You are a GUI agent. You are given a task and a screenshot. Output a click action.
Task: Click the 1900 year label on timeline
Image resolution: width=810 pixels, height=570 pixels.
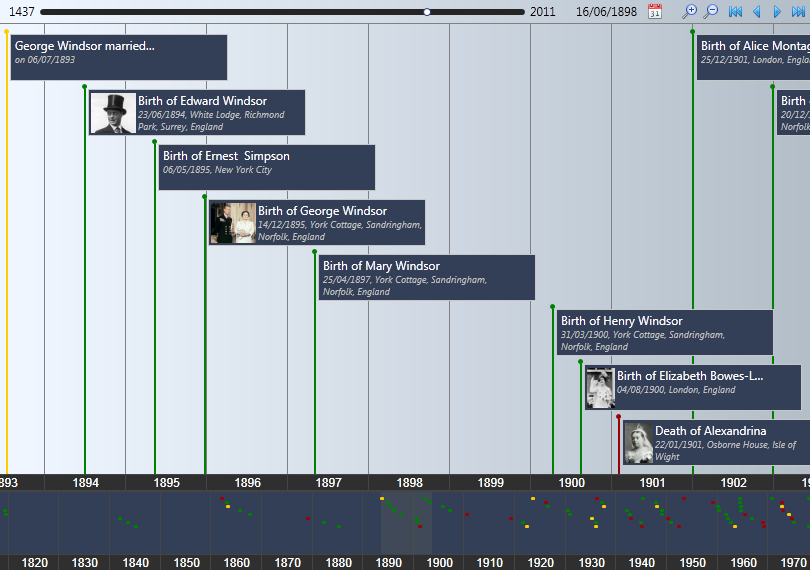[572, 483]
